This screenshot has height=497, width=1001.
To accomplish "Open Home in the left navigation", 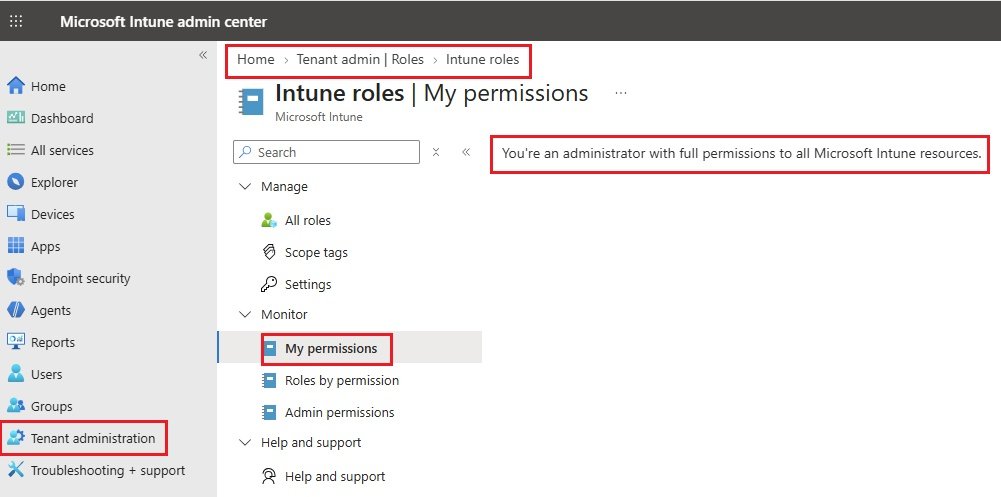I will [48, 86].
